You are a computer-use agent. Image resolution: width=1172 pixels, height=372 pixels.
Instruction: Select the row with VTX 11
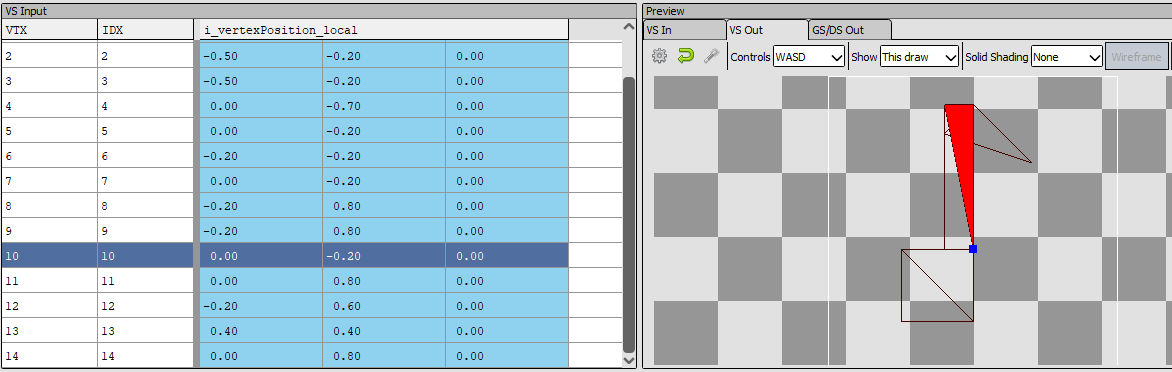coord(285,281)
